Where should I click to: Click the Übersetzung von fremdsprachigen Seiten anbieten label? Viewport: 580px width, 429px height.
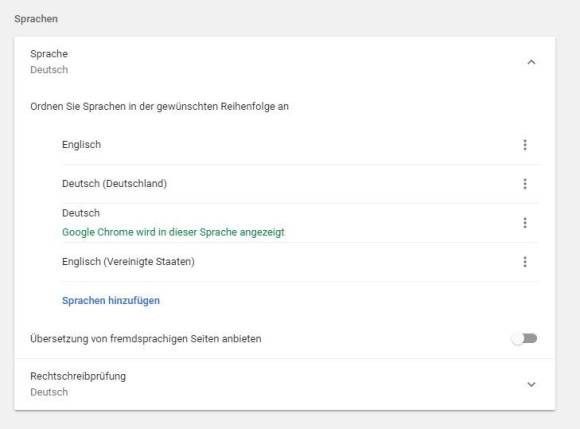(146, 339)
